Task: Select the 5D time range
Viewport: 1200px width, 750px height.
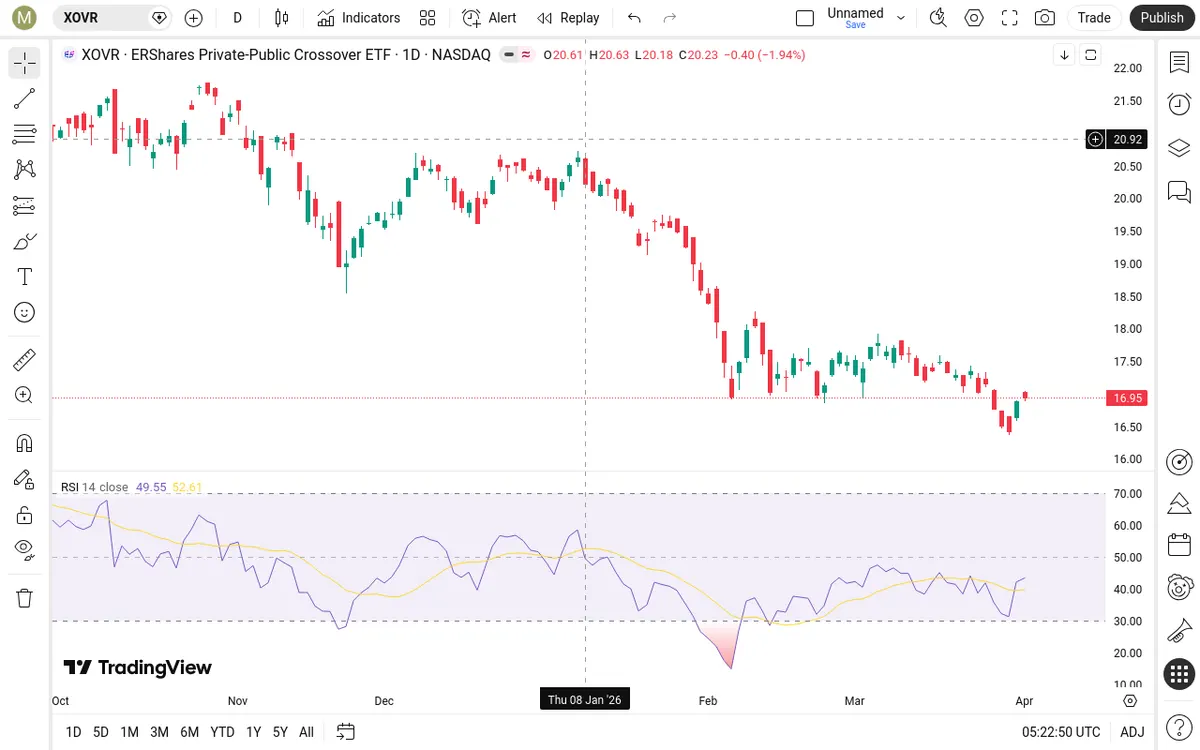Action: pyautogui.click(x=101, y=732)
